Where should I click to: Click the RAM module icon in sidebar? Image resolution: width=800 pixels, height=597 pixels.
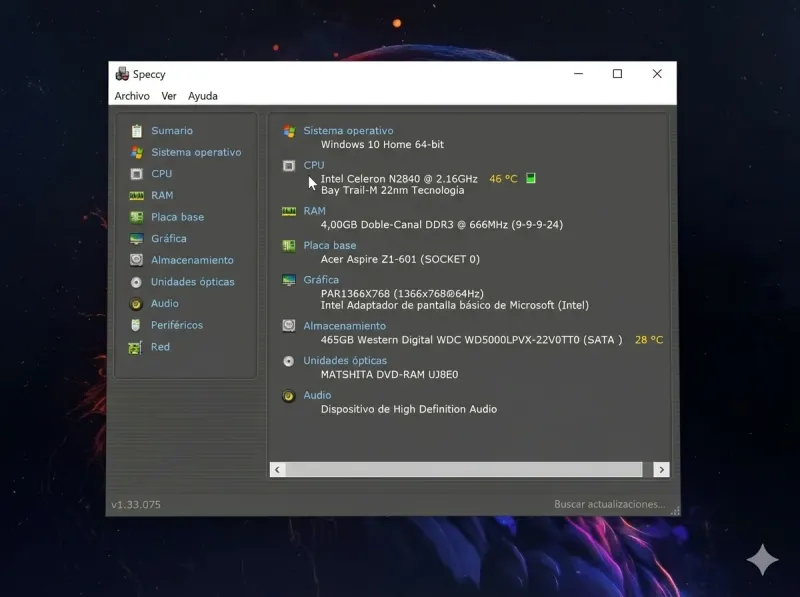click(136, 195)
